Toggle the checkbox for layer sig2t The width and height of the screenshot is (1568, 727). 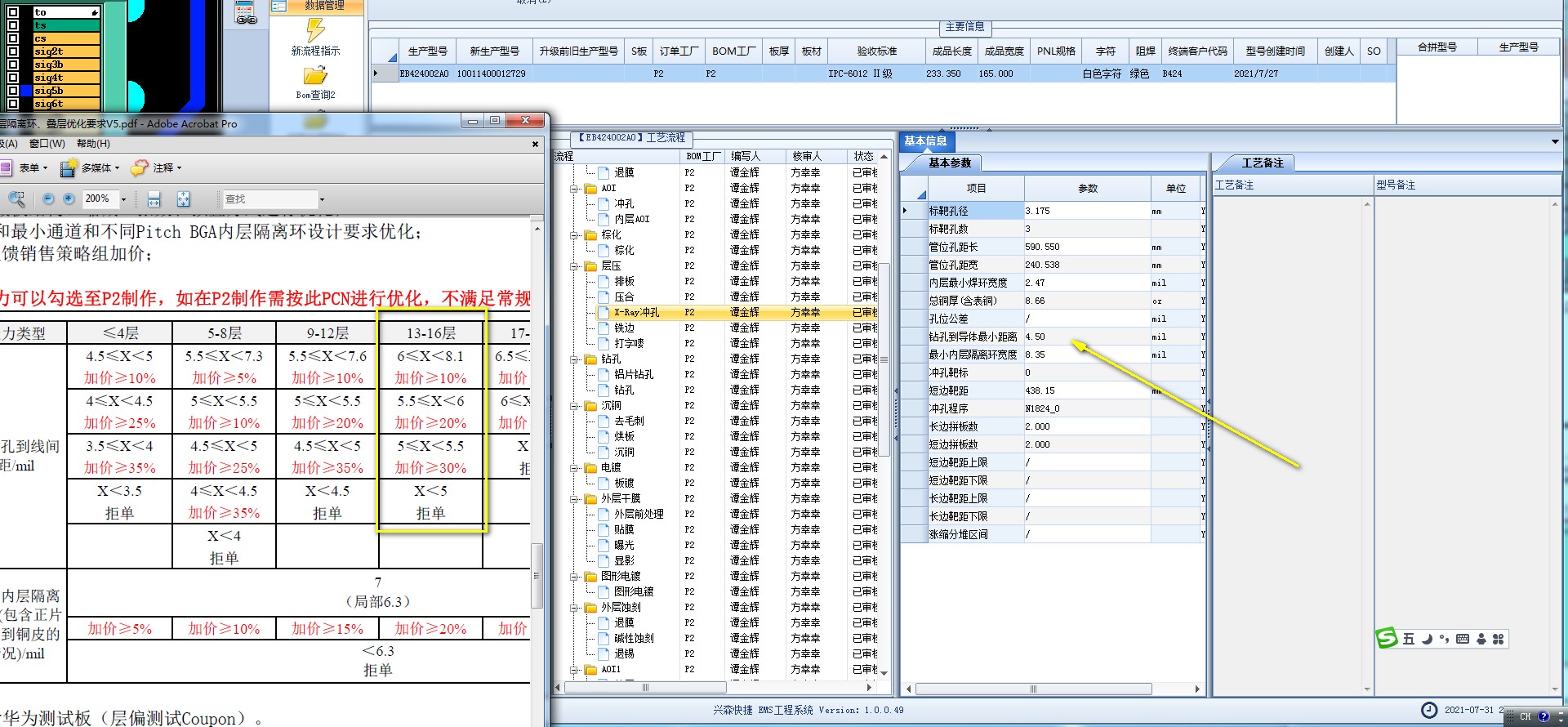point(13,51)
